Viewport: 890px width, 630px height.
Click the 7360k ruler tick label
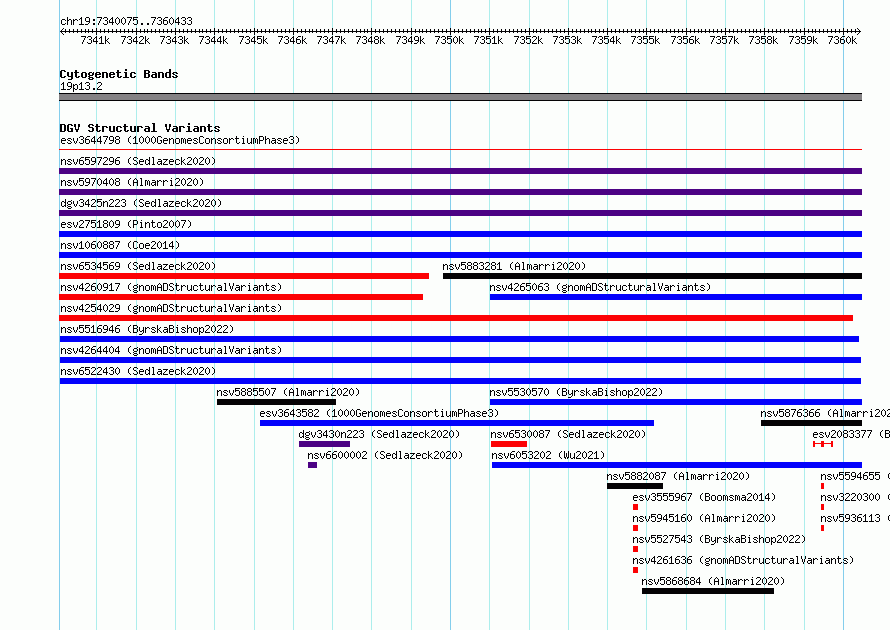[x=842, y=40]
